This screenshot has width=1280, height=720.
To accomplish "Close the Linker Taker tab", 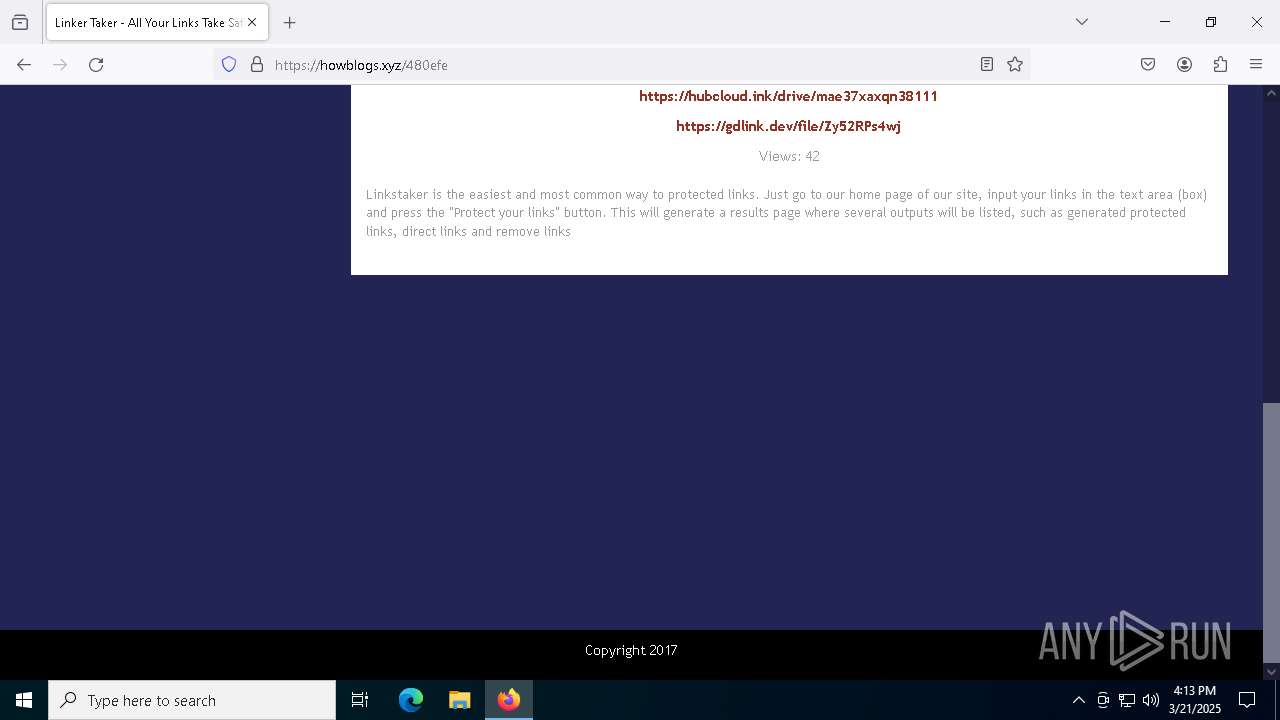I will 252,22.
